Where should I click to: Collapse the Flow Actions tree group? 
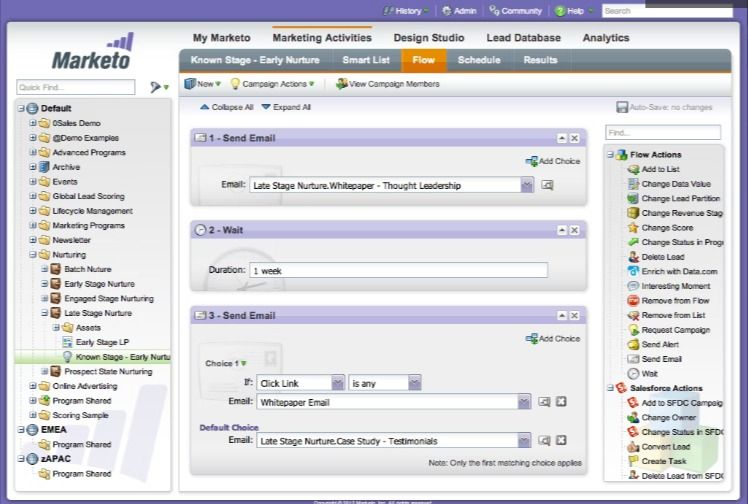[x=610, y=155]
